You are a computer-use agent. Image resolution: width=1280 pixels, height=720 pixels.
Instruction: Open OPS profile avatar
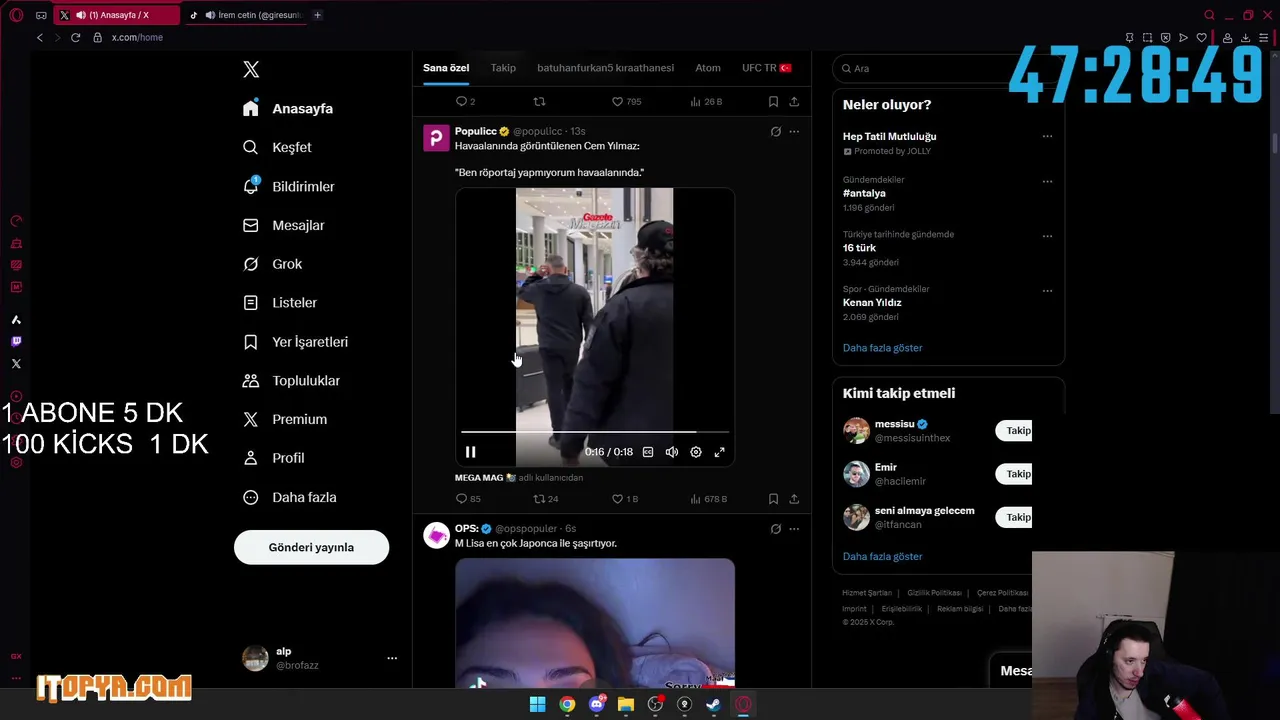(x=436, y=535)
